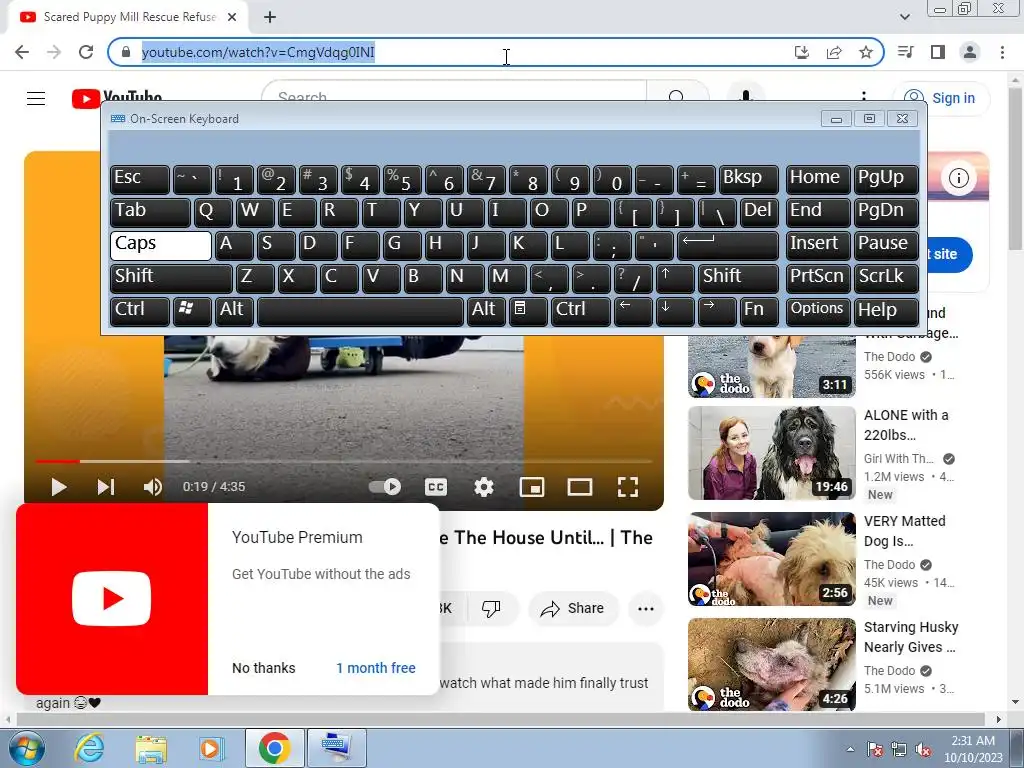Click the Windows logo key
Screen dimensions: 1024x768
192,312
